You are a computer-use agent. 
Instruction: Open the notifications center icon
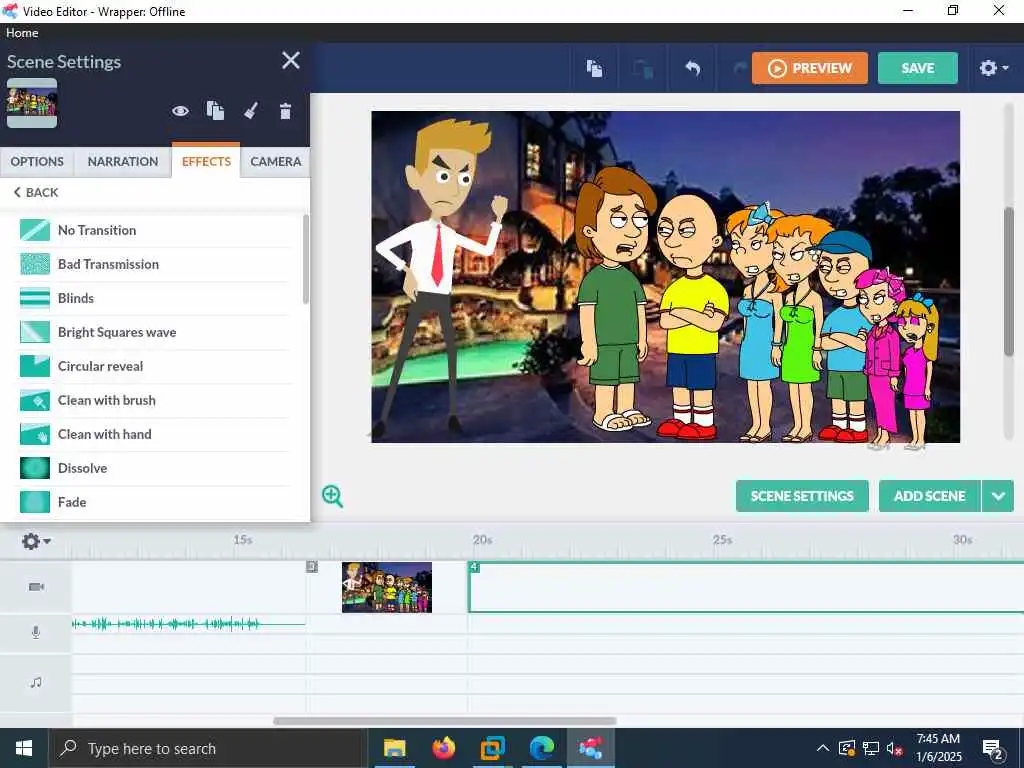[x=993, y=749]
